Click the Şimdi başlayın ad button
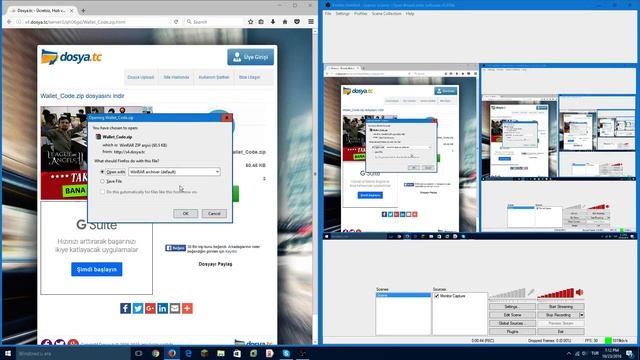Screen dimensions: 640x360 tap(97, 269)
